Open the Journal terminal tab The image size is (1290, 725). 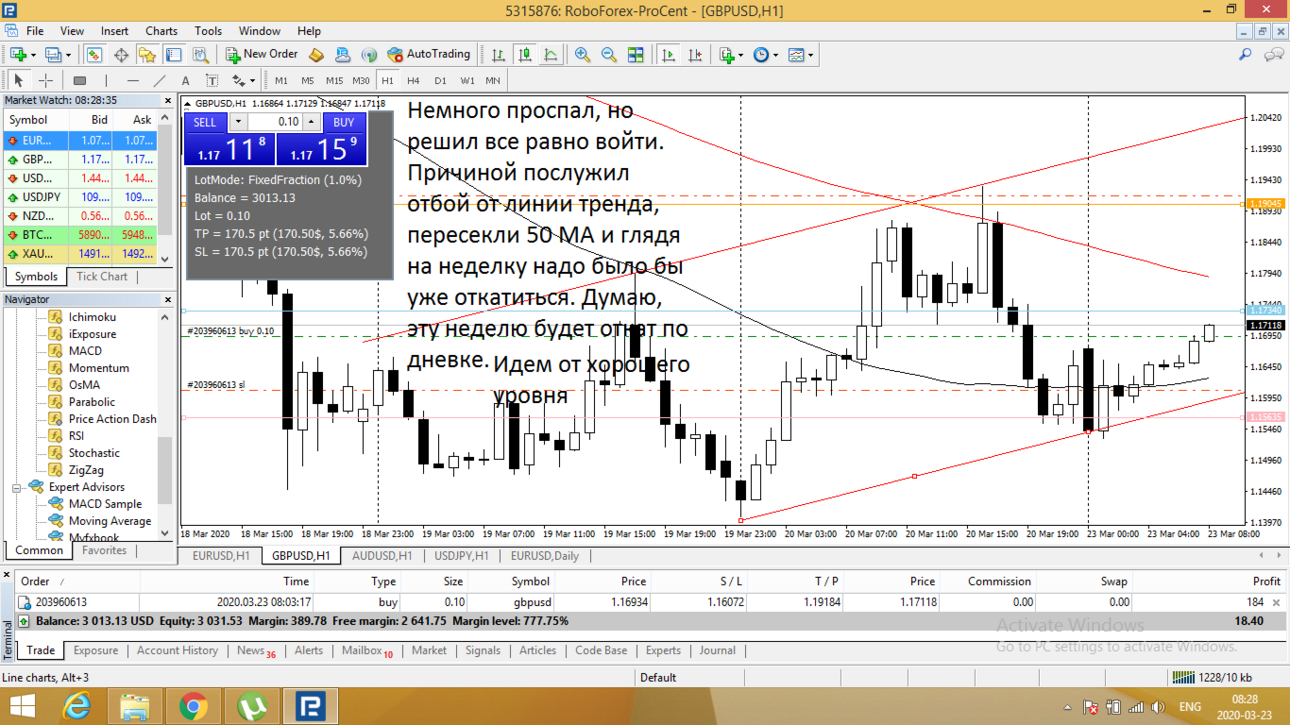pos(717,650)
